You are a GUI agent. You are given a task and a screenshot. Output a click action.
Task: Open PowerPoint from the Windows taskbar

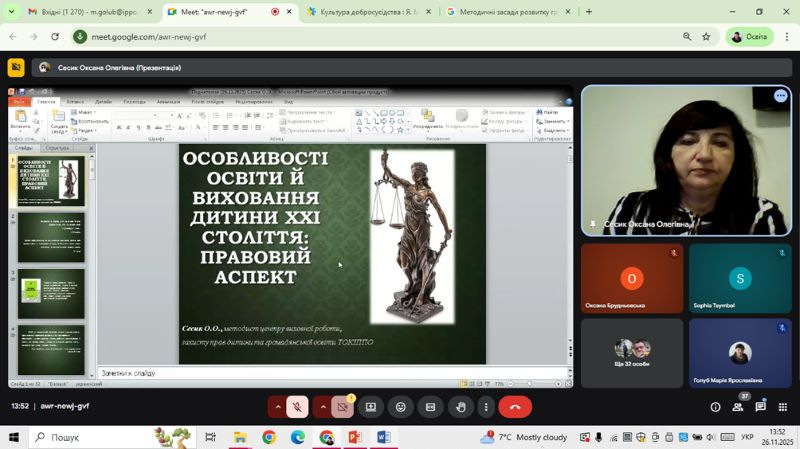click(355, 438)
